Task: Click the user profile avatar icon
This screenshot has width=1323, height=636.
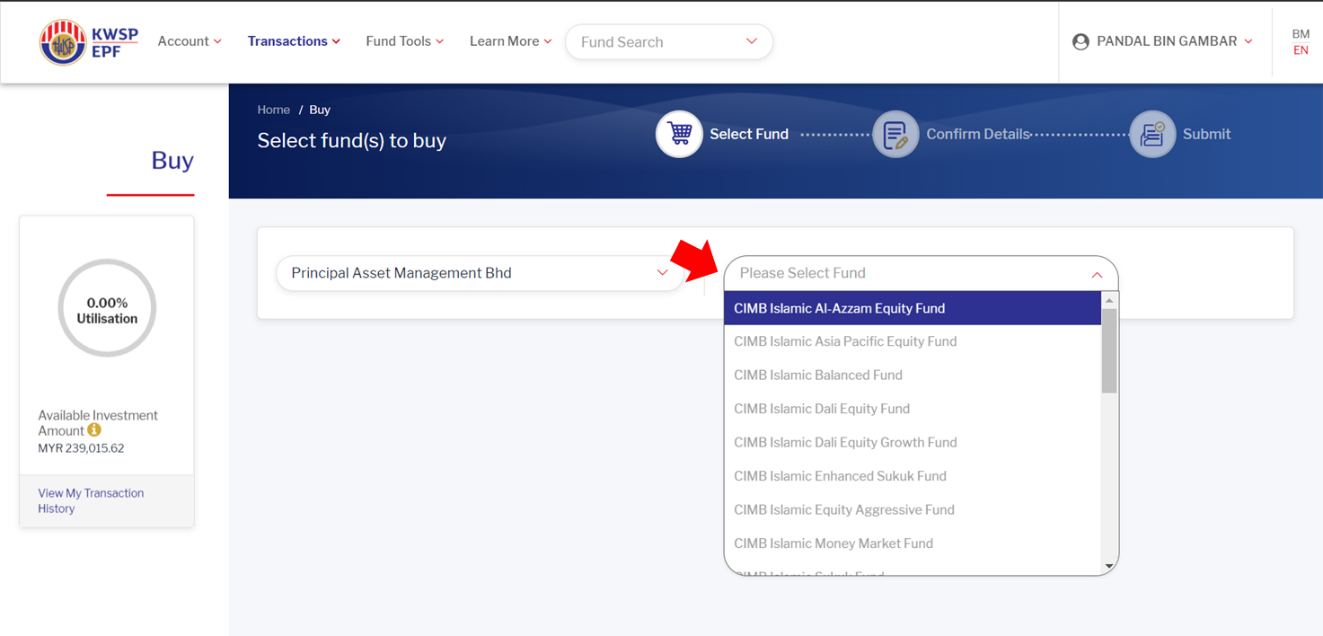Action: (1080, 42)
